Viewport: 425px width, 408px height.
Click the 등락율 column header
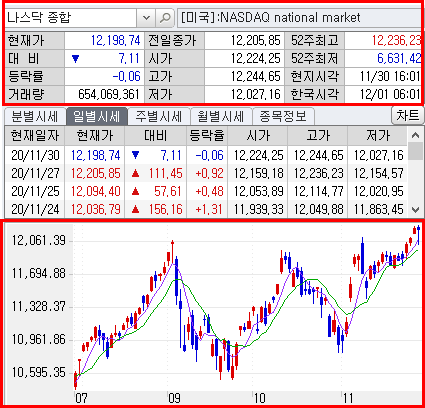coord(207,136)
